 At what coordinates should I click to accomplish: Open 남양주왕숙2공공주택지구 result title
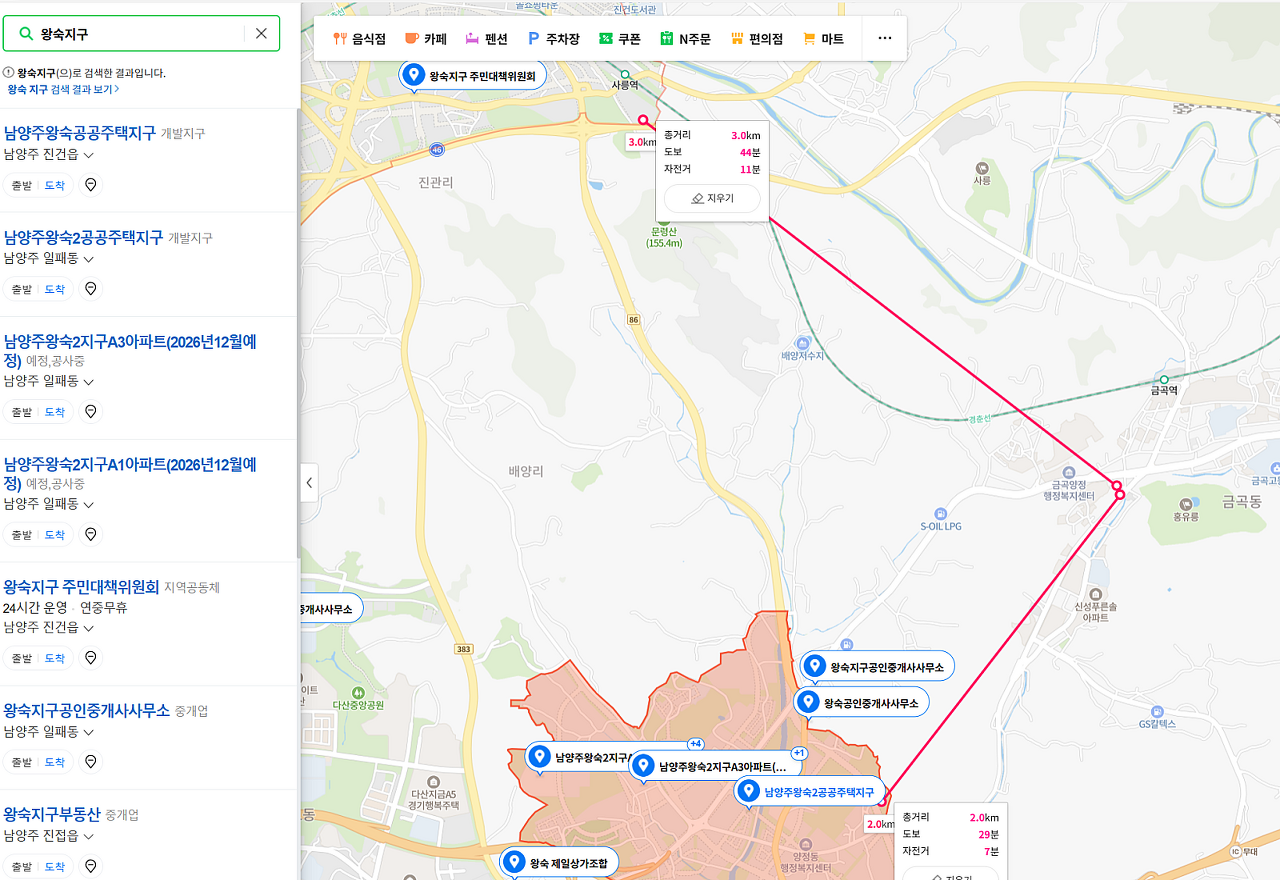(83, 237)
